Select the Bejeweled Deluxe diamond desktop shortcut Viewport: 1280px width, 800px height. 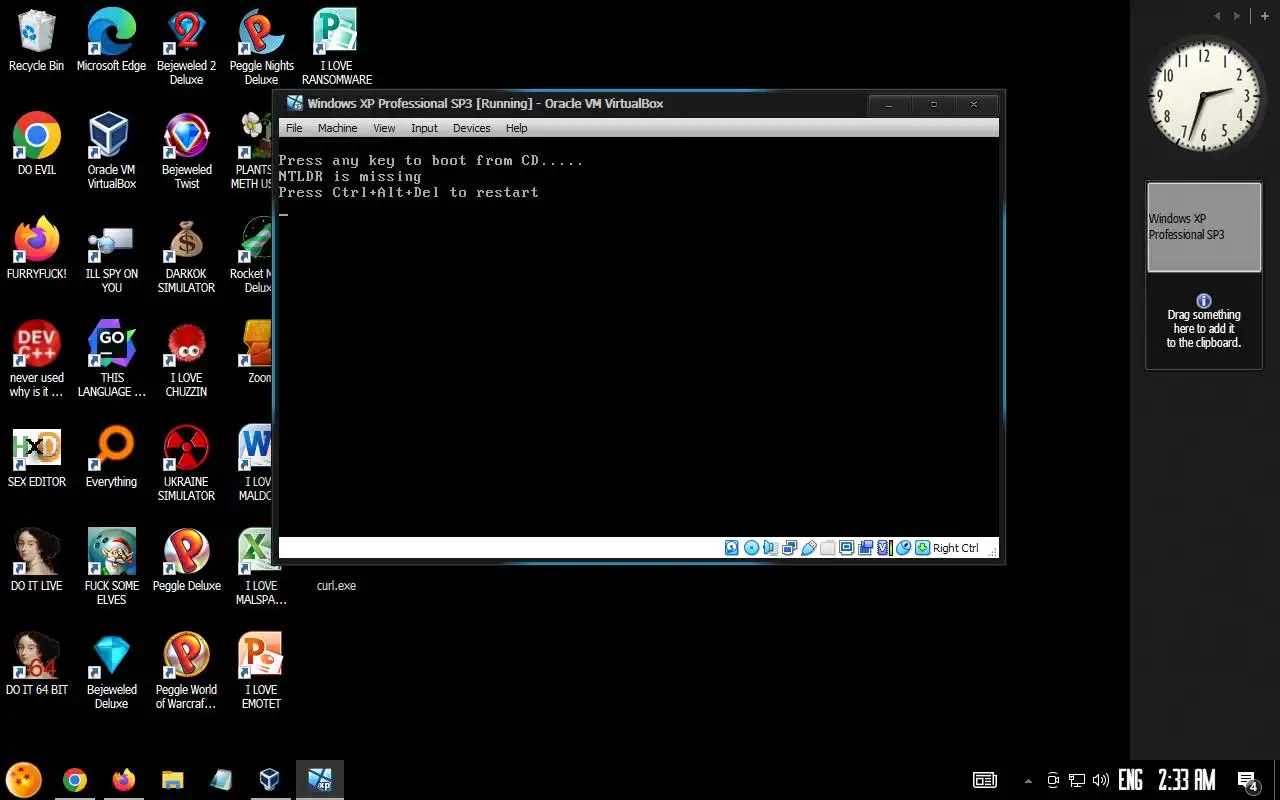(111, 672)
